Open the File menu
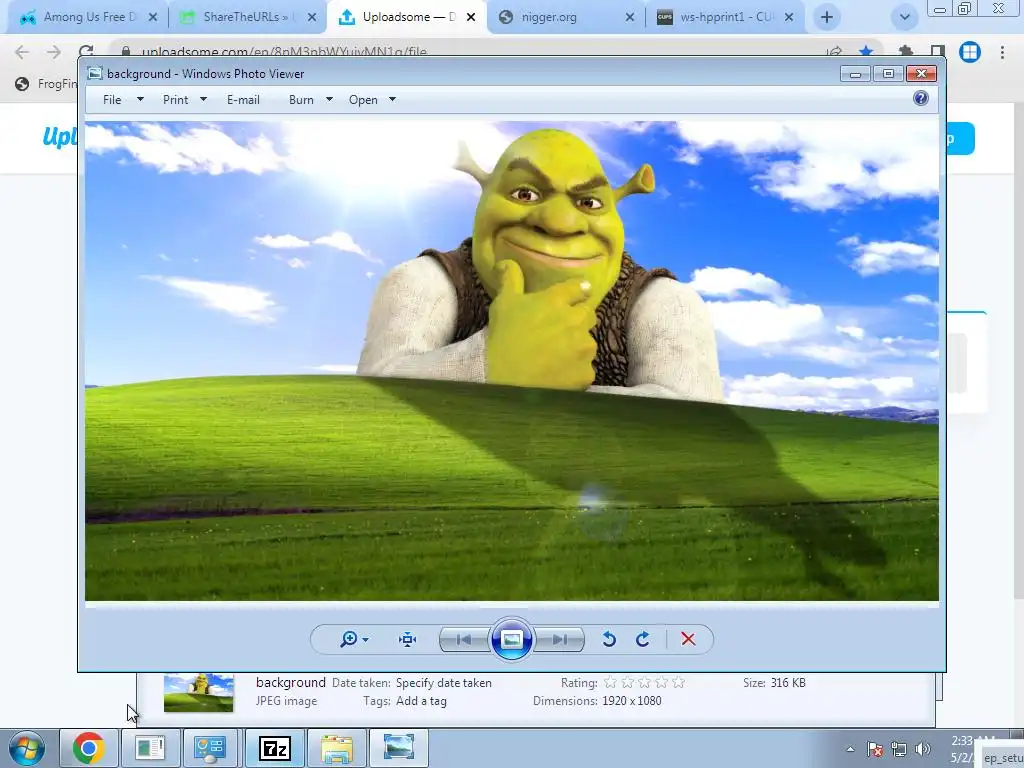Screen dimensions: 1024x768 click(112, 100)
